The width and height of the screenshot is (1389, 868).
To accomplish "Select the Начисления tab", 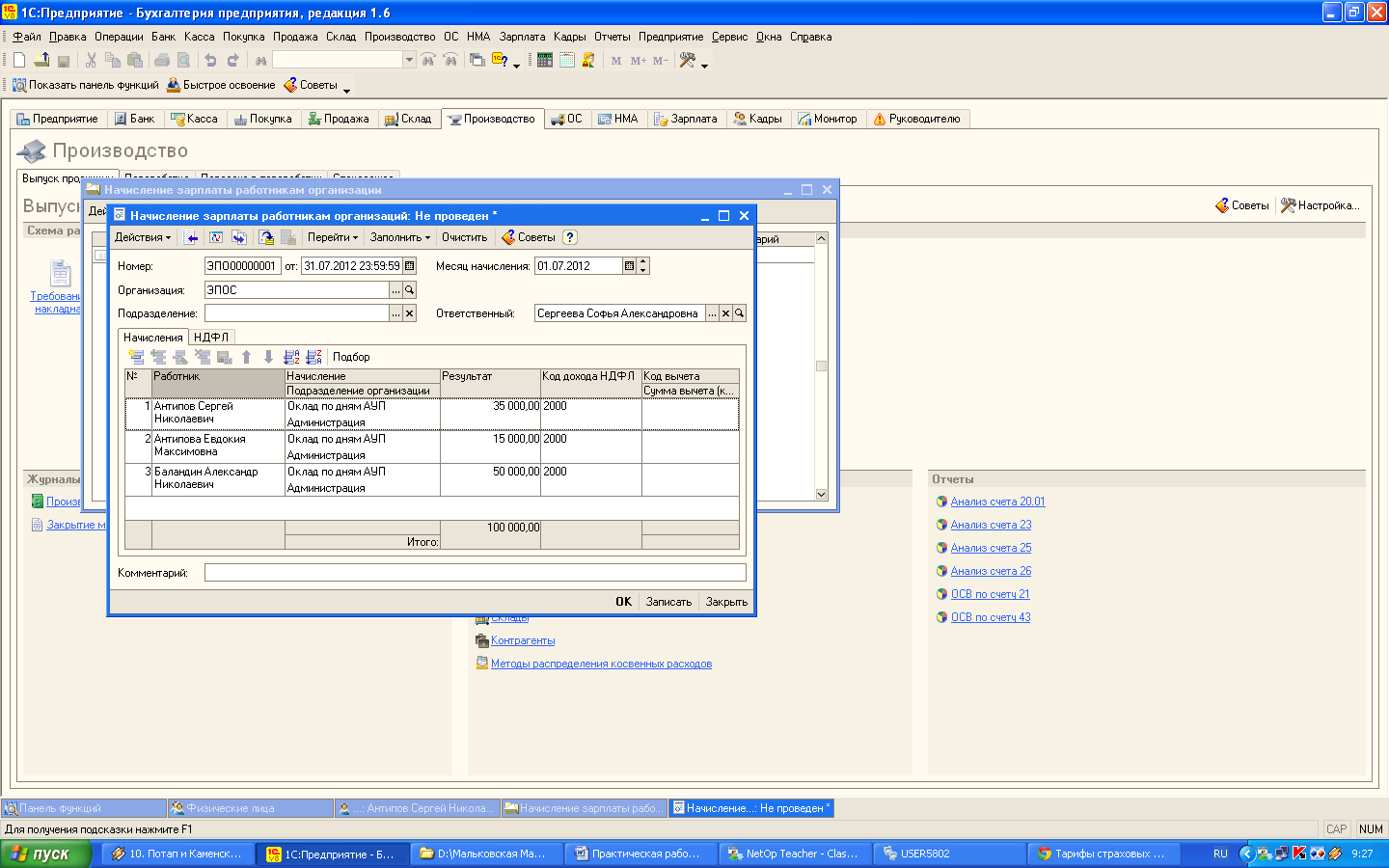I will [153, 338].
